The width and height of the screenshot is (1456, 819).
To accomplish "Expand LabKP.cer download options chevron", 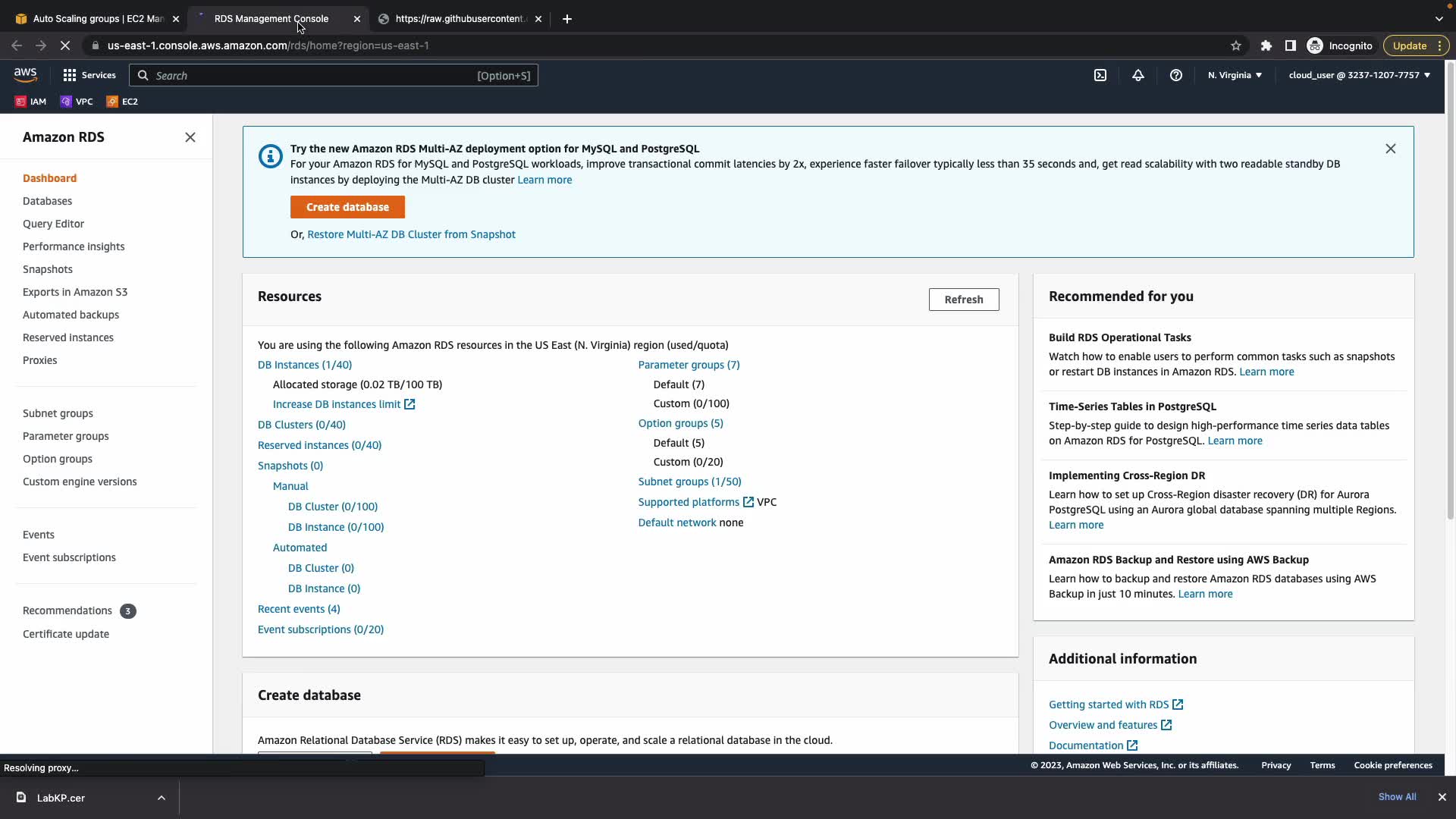I will click(x=162, y=798).
